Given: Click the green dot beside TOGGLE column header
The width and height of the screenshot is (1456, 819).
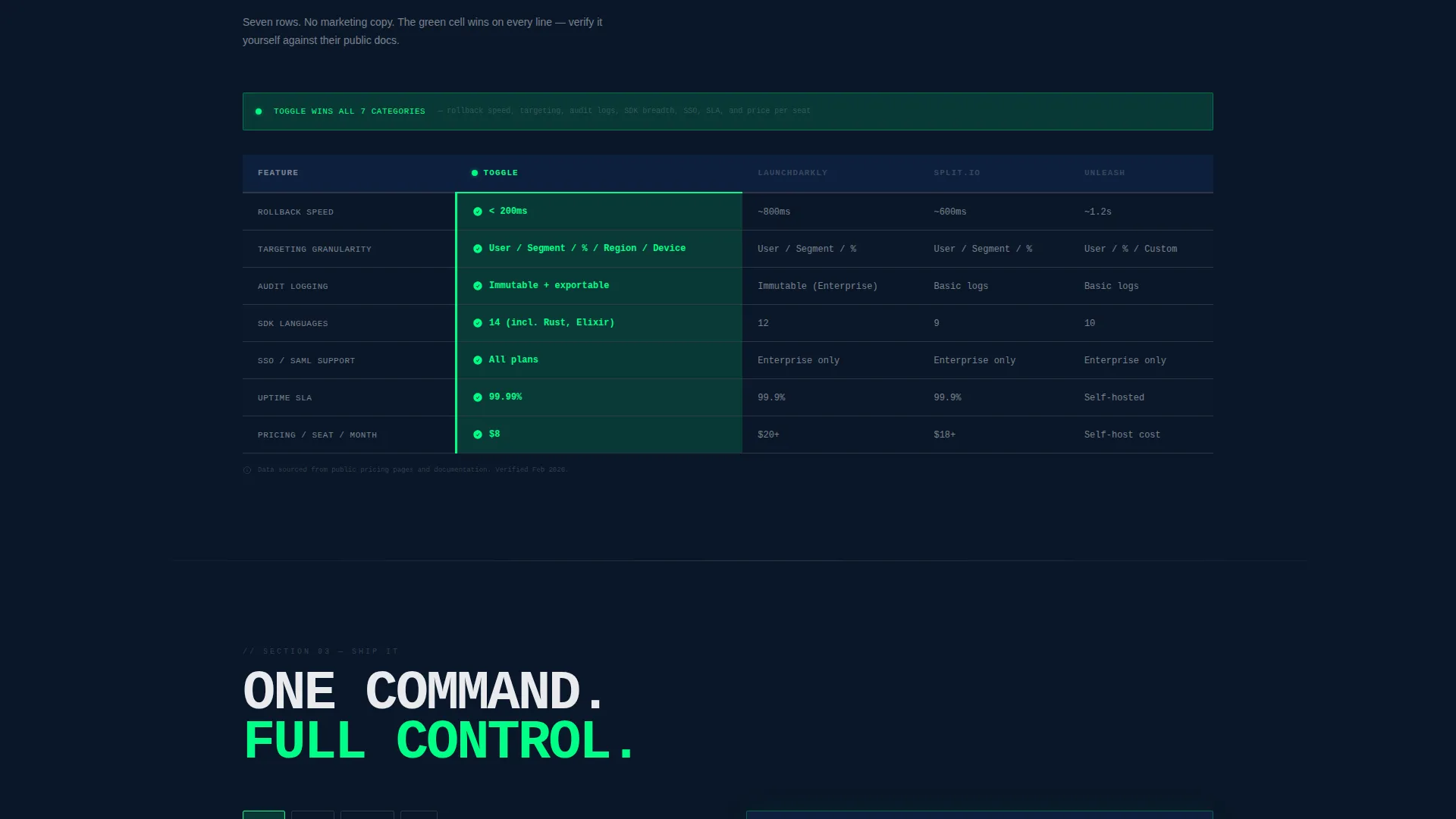Looking at the screenshot, I should tap(475, 173).
